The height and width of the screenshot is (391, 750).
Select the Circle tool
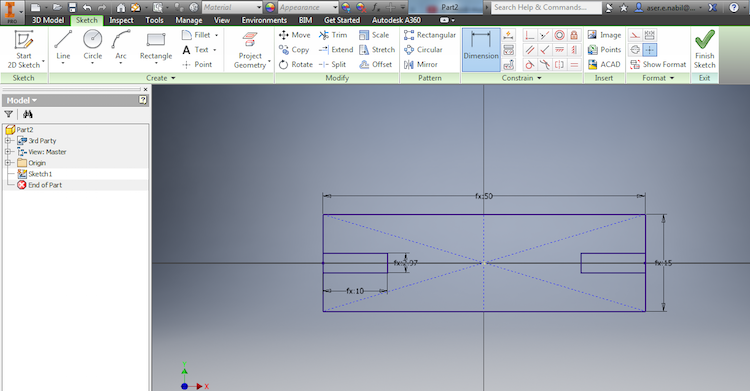pyautogui.click(x=92, y=46)
